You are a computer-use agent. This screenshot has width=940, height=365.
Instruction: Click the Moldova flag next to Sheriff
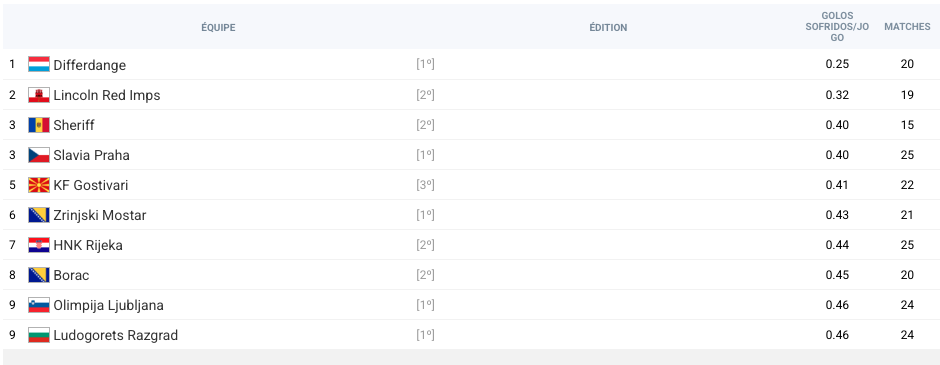[39, 125]
